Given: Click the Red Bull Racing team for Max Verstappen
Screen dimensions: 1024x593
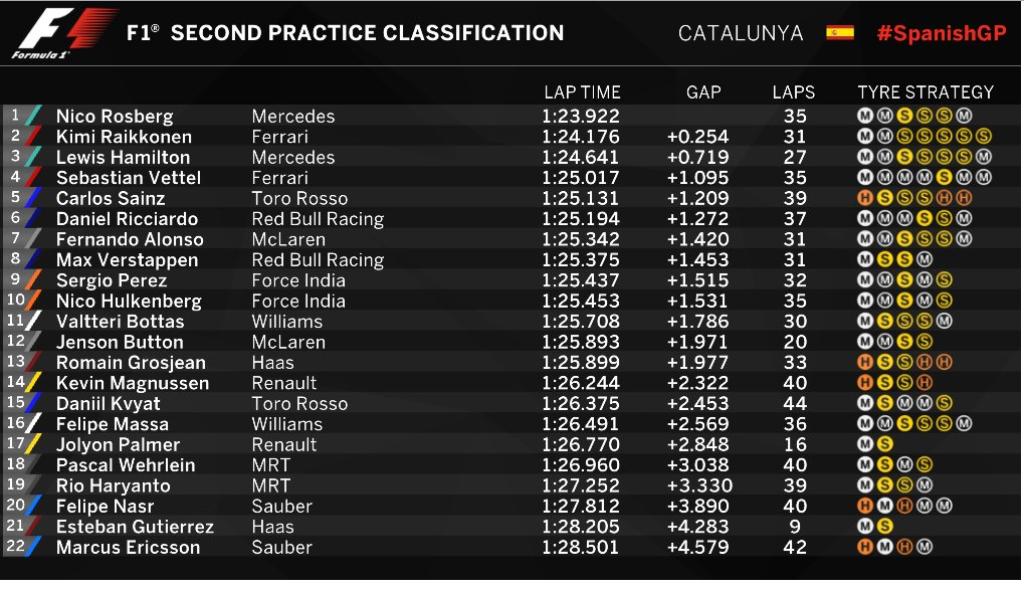Looking at the screenshot, I should [x=317, y=260].
